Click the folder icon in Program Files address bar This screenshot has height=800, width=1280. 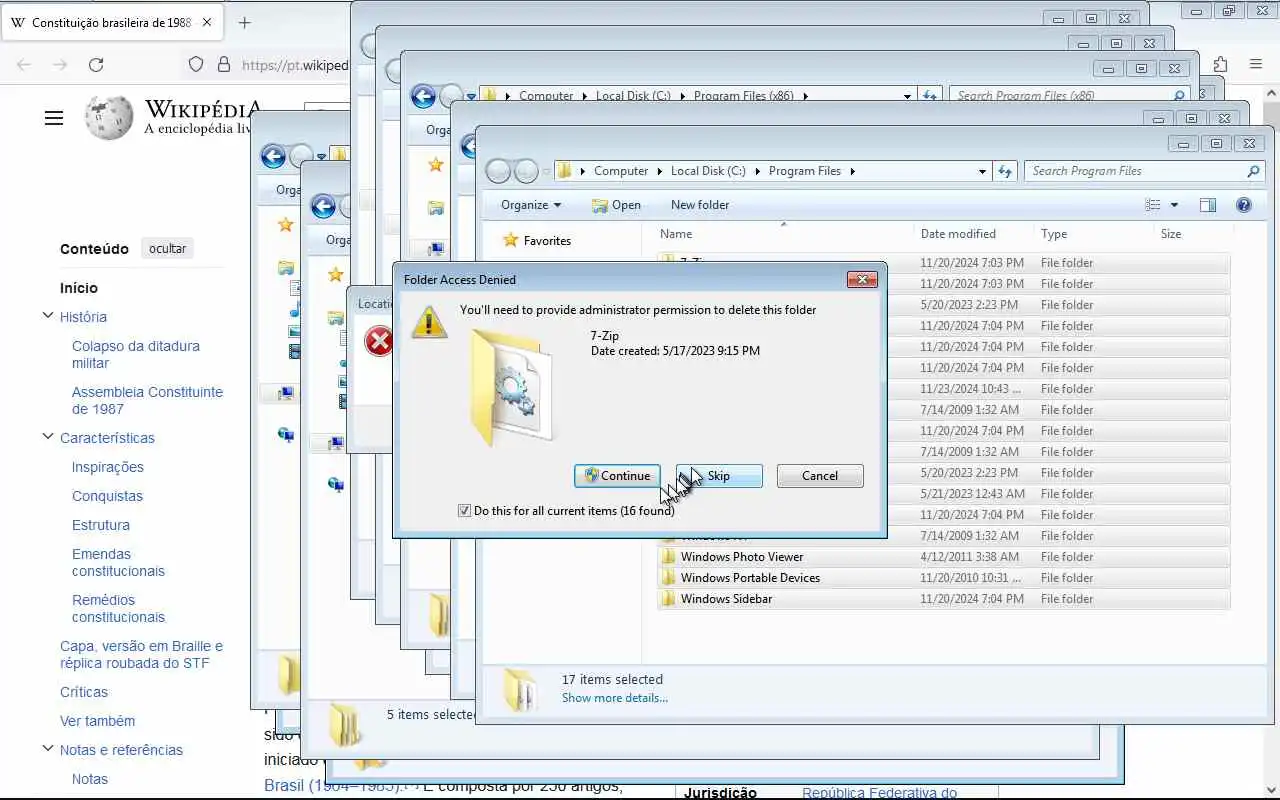click(x=564, y=171)
